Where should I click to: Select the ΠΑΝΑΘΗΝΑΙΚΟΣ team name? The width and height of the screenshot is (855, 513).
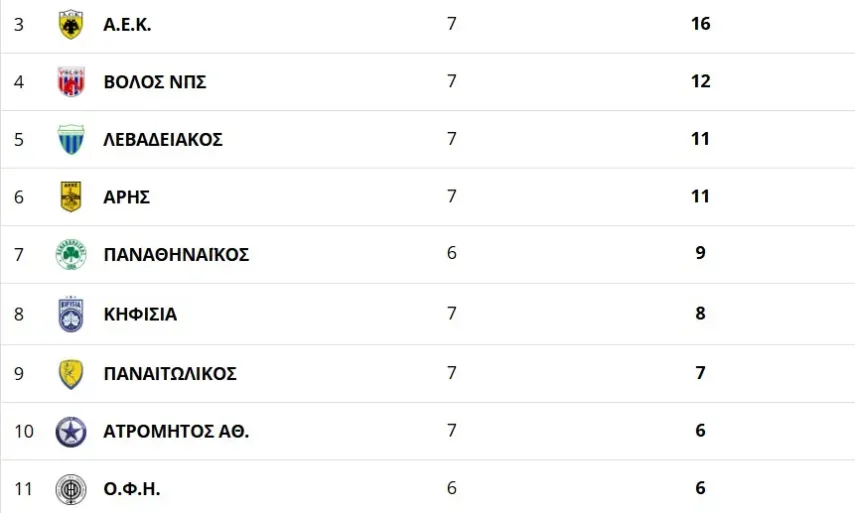click(176, 254)
